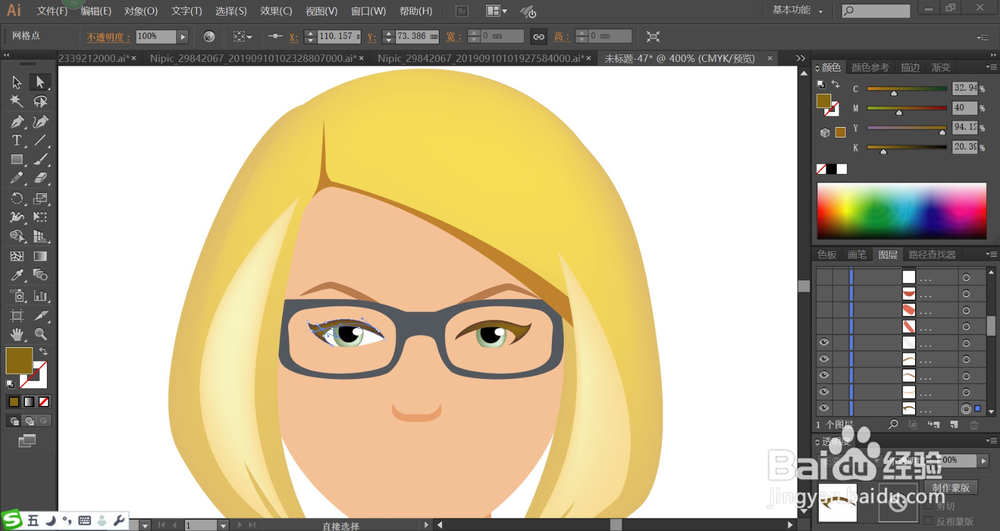Switch to document tab Nipic_29842067_20190910102328807000.ai
Viewport: 1000px width, 531px height.
pos(253,58)
